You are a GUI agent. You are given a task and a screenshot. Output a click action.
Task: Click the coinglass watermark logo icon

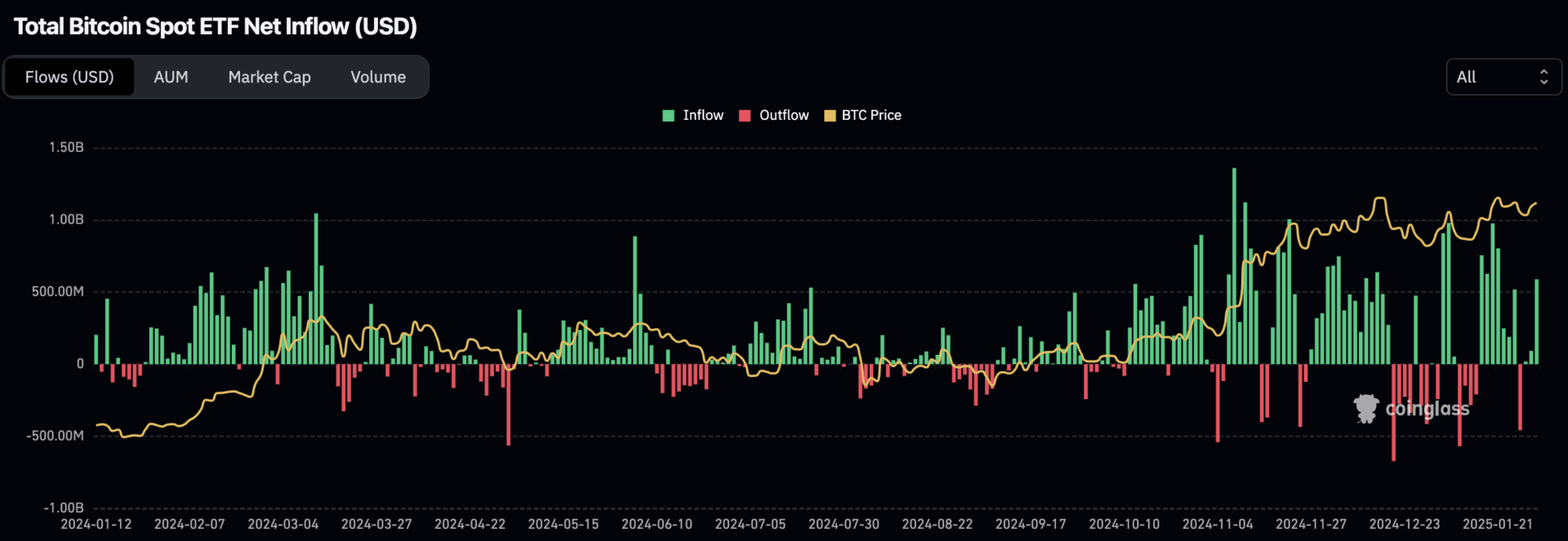point(1365,408)
